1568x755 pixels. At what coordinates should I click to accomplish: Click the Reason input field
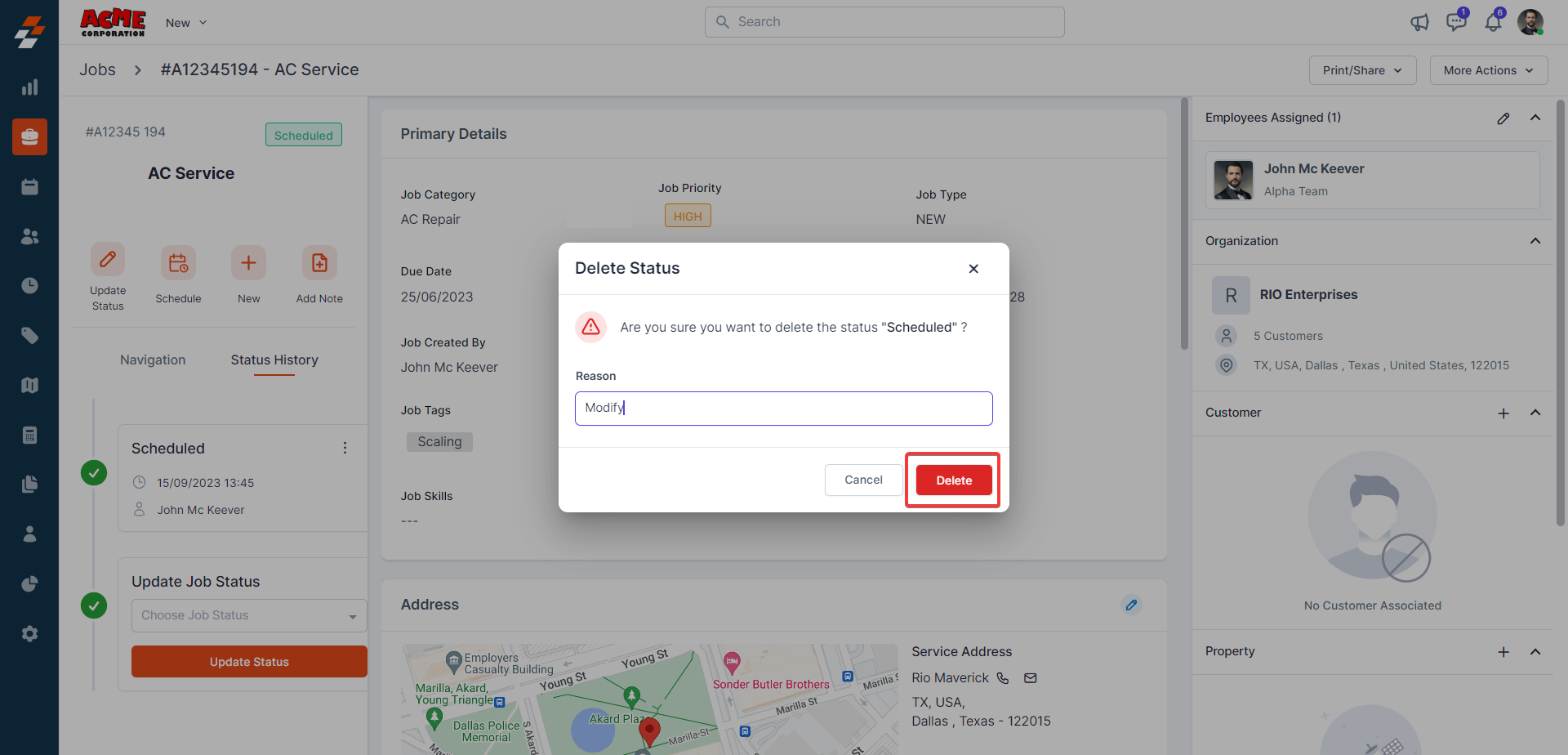[784, 409]
